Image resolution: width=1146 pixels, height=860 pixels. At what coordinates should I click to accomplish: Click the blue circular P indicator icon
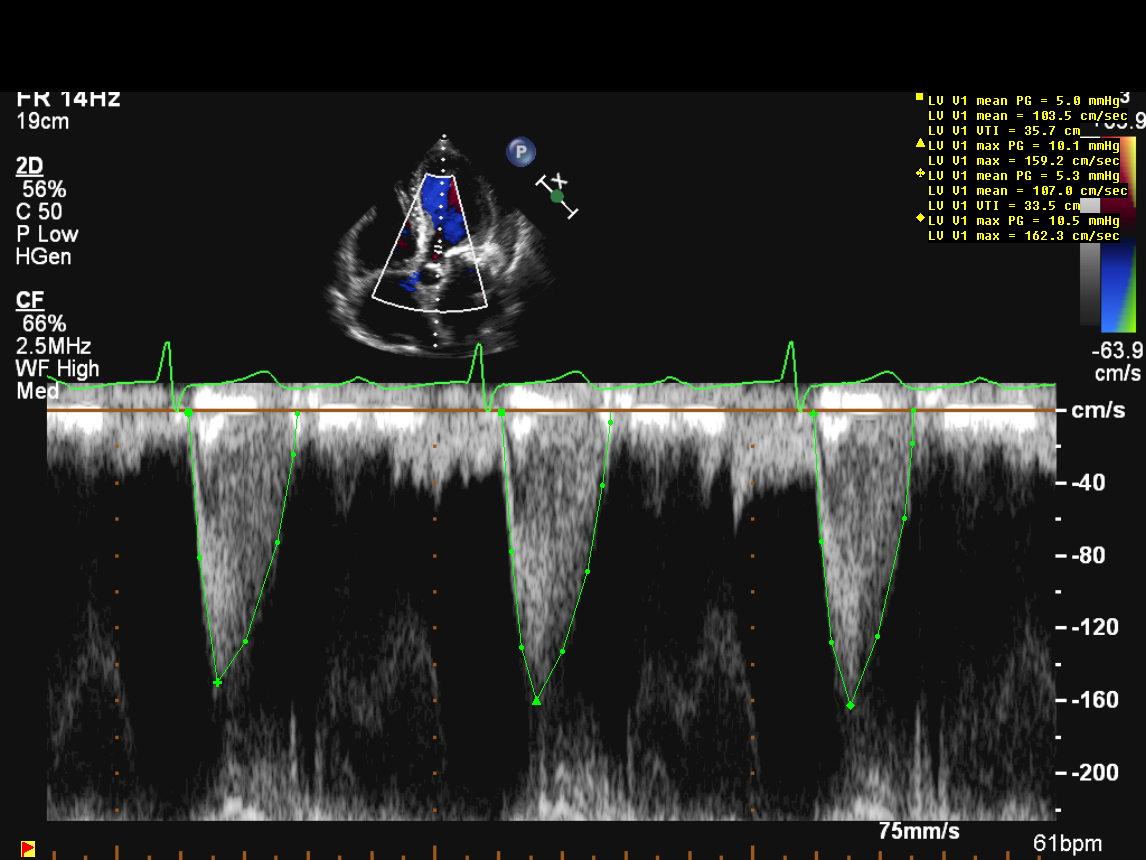pyautogui.click(x=520, y=152)
